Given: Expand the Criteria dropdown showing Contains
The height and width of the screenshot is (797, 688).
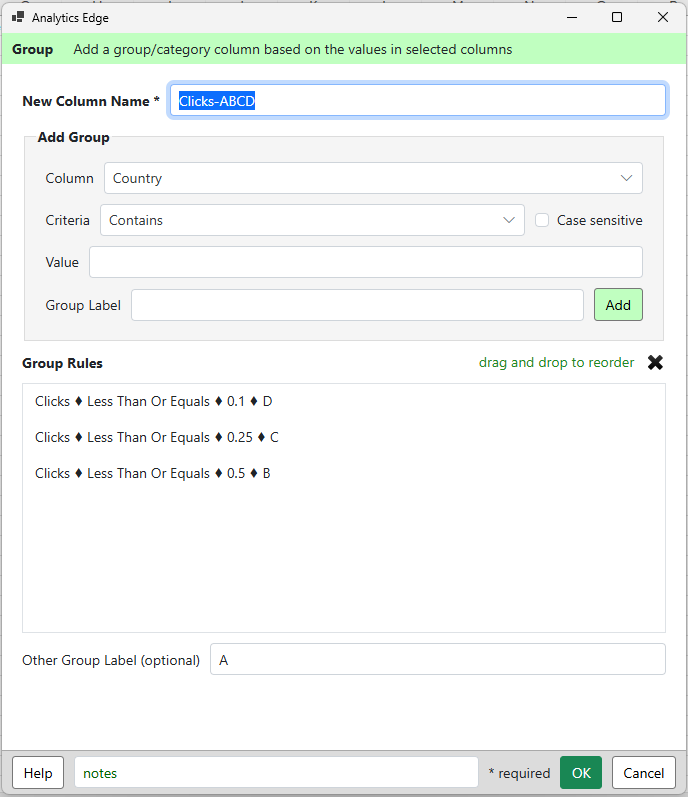Looking at the screenshot, I should pyautogui.click(x=312, y=220).
